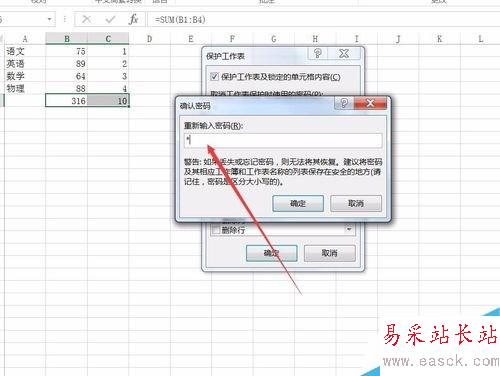Click the formula bar cancel X icon
500x376 pixels.
coord(86,19)
